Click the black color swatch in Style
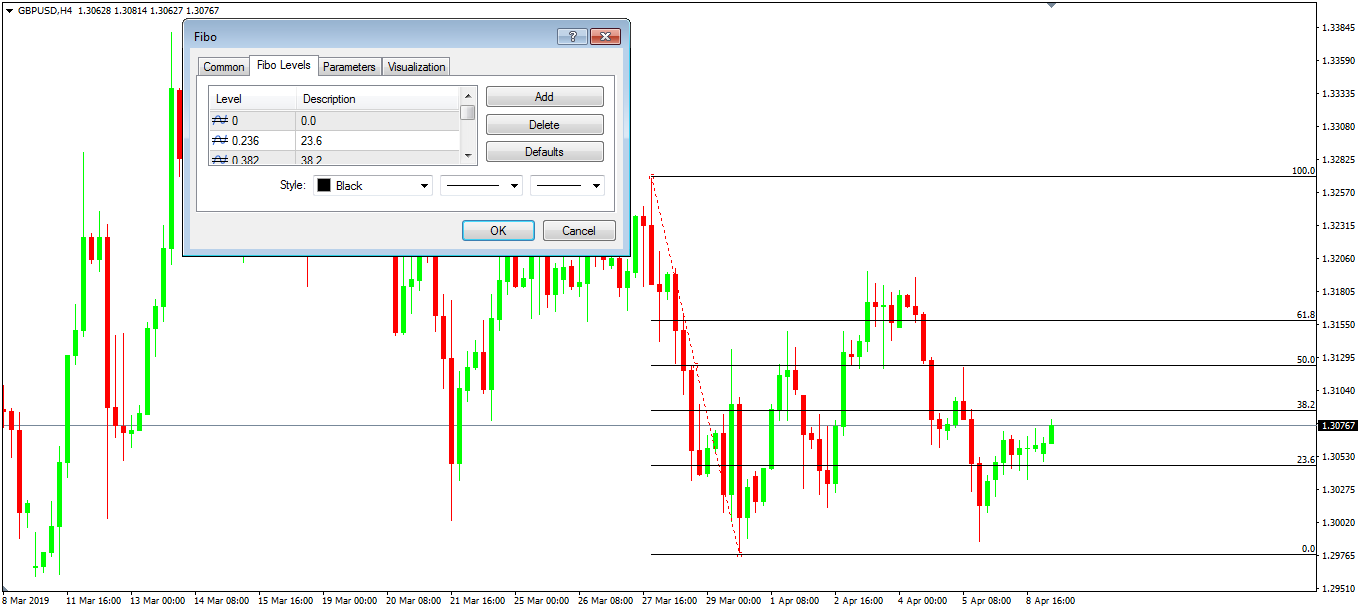This screenshot has width=1358, height=607. tap(324, 186)
